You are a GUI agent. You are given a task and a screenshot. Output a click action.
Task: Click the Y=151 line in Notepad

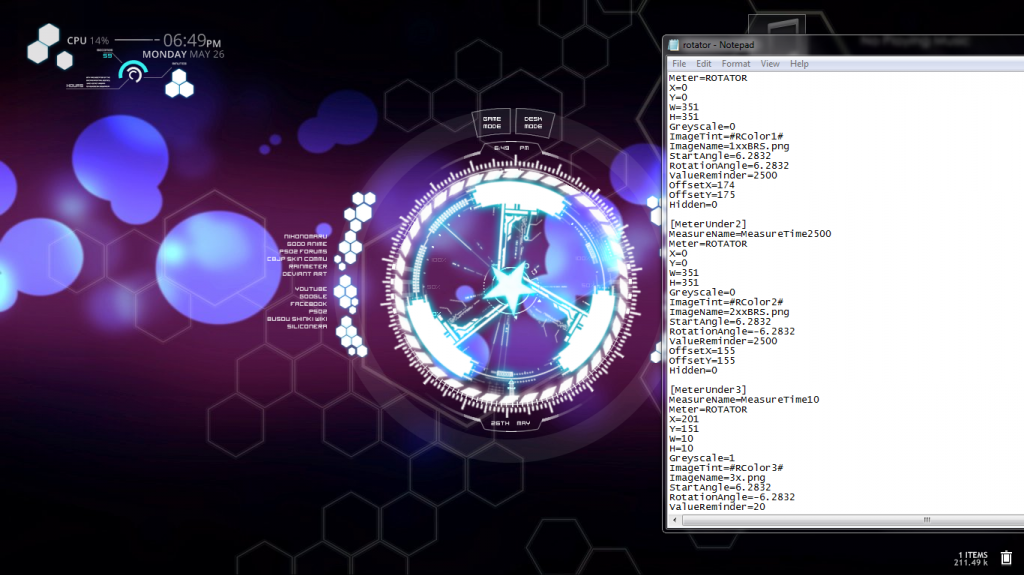pyautogui.click(x=684, y=429)
